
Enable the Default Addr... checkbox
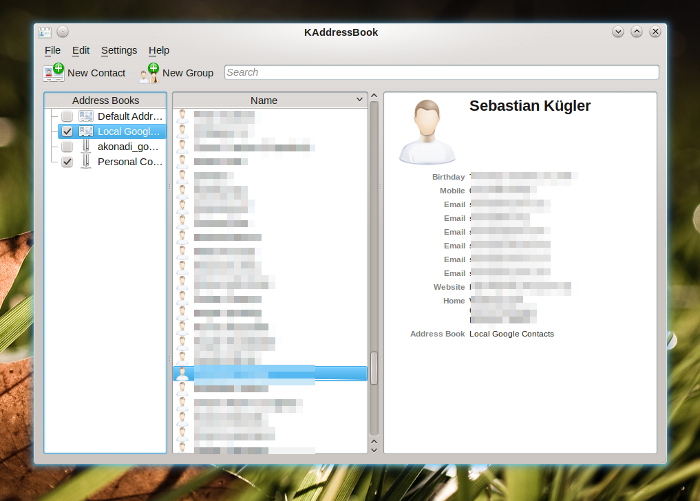point(67,117)
